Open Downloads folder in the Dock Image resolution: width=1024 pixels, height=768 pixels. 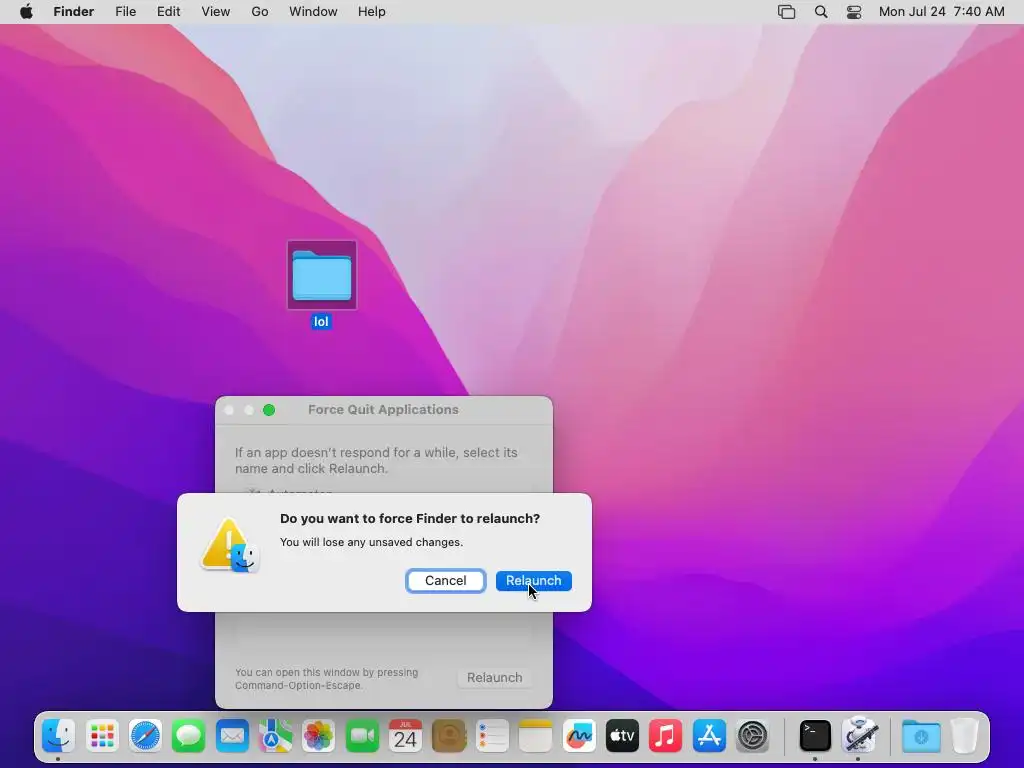coord(921,735)
